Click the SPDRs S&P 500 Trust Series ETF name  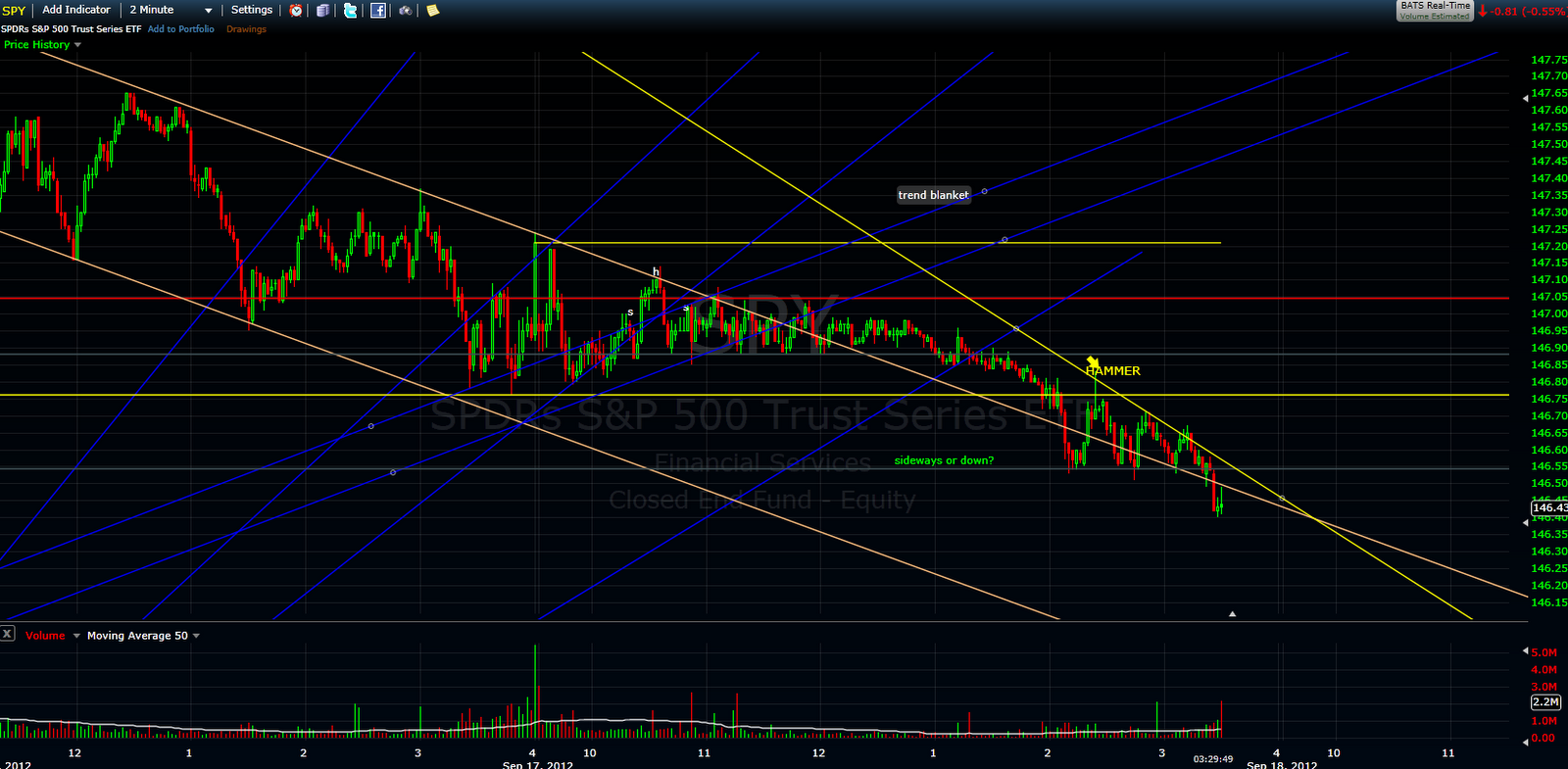point(71,29)
